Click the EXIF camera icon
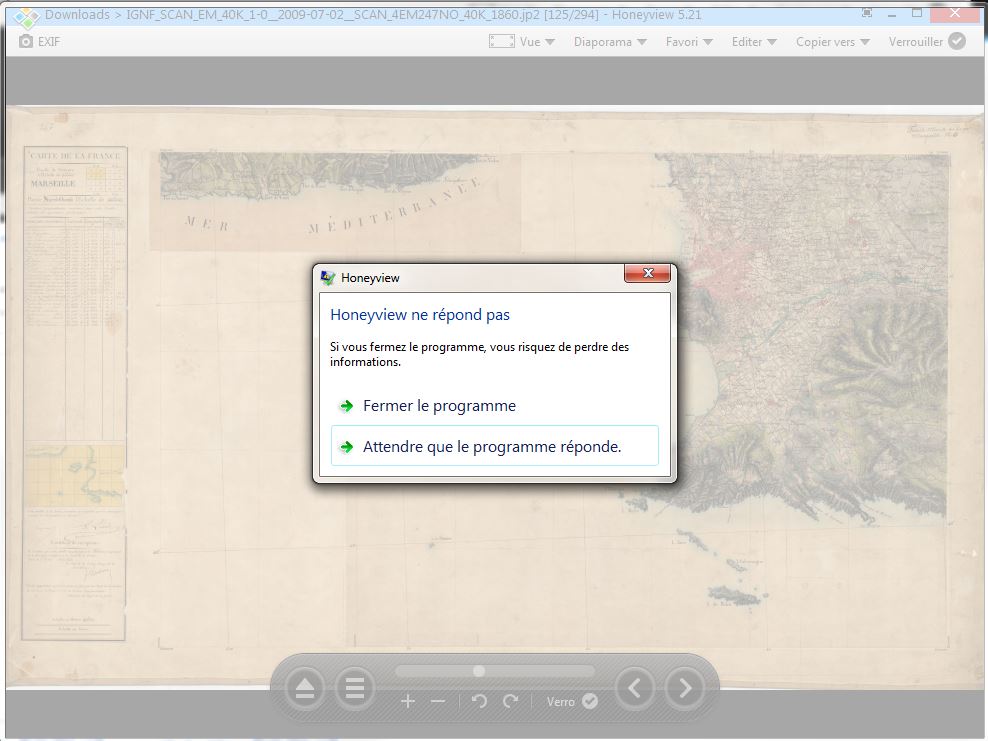Screen dimensions: 988x741 click(x=26, y=42)
